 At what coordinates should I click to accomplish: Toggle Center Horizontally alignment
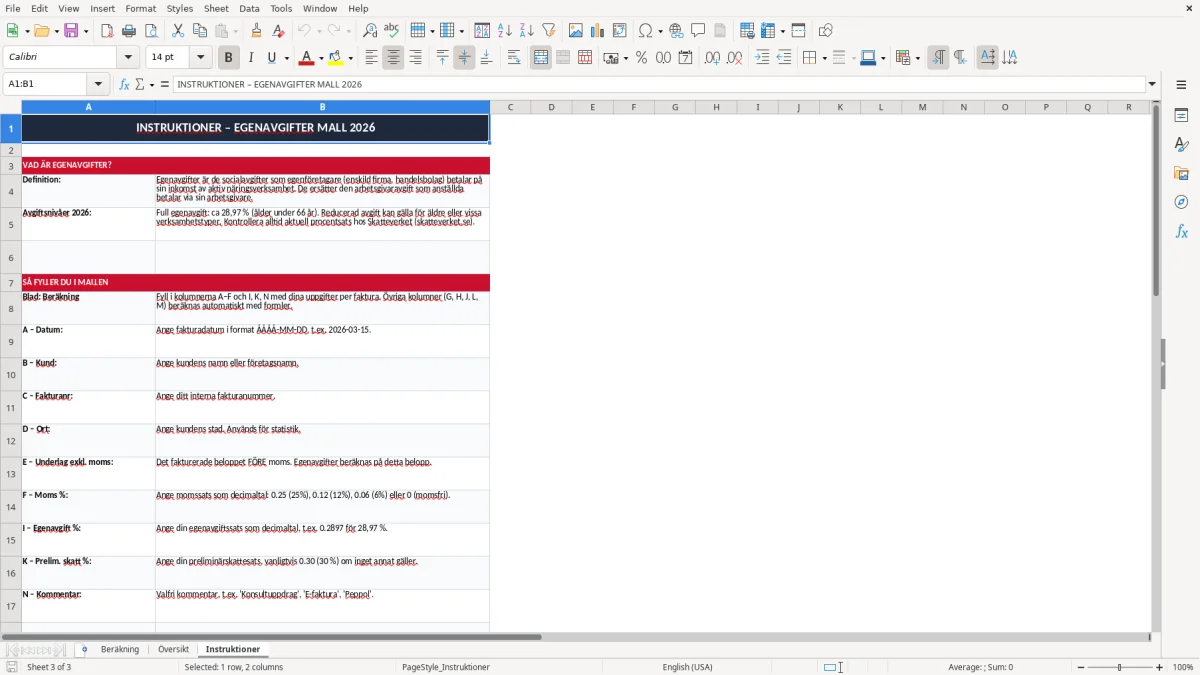[x=393, y=58]
